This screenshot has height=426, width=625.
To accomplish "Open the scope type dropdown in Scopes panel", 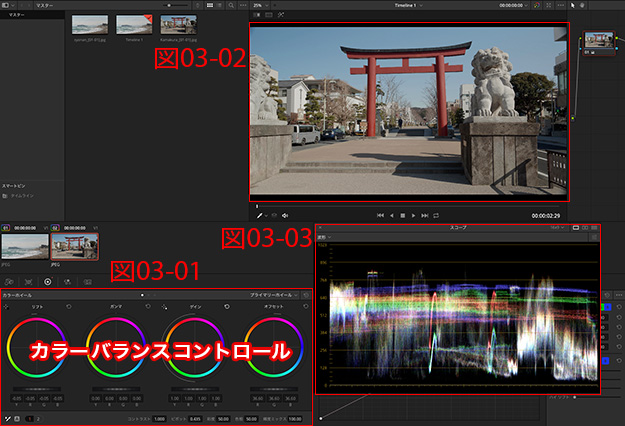I will (x=327, y=237).
